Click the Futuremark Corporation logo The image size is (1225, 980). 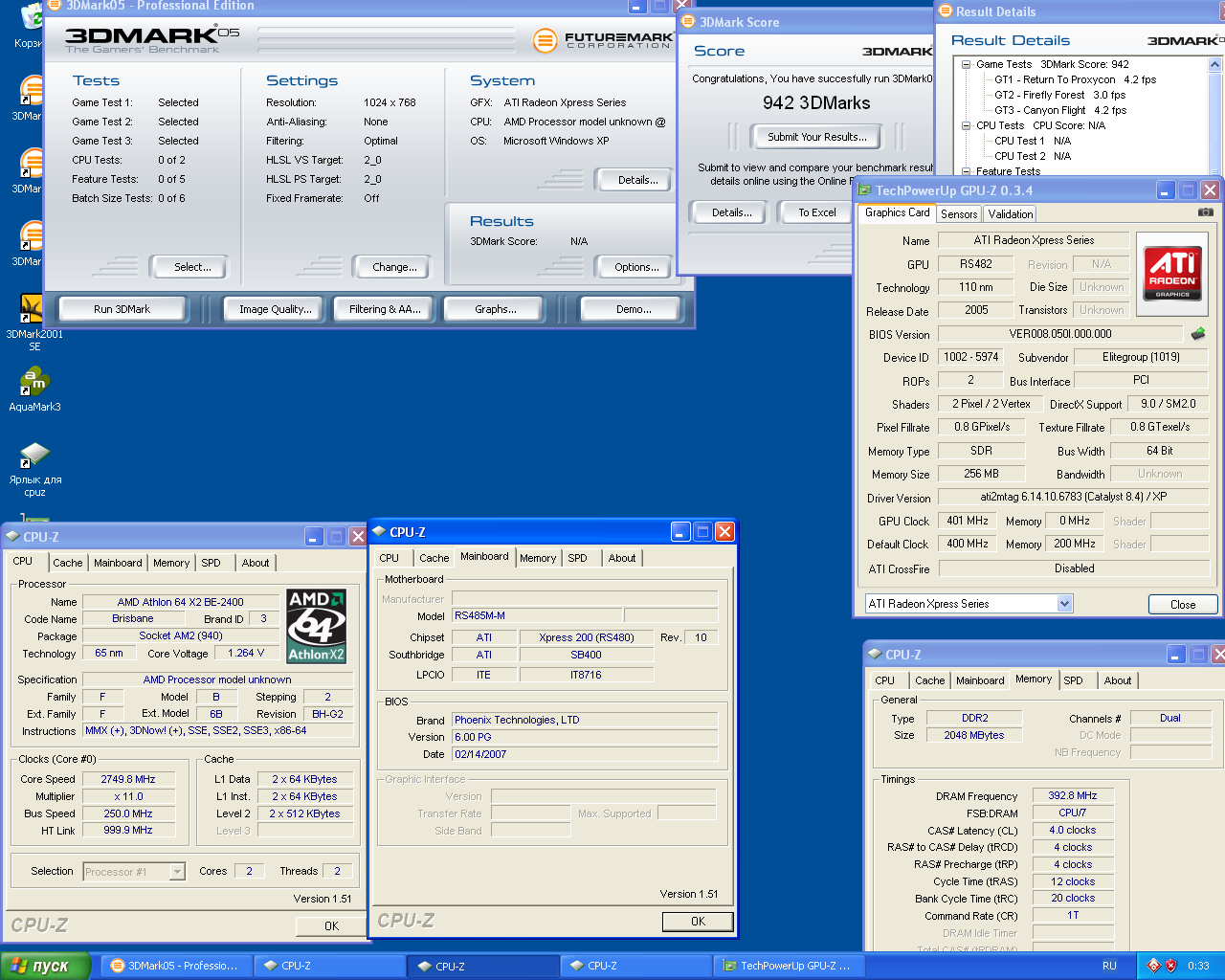point(603,40)
